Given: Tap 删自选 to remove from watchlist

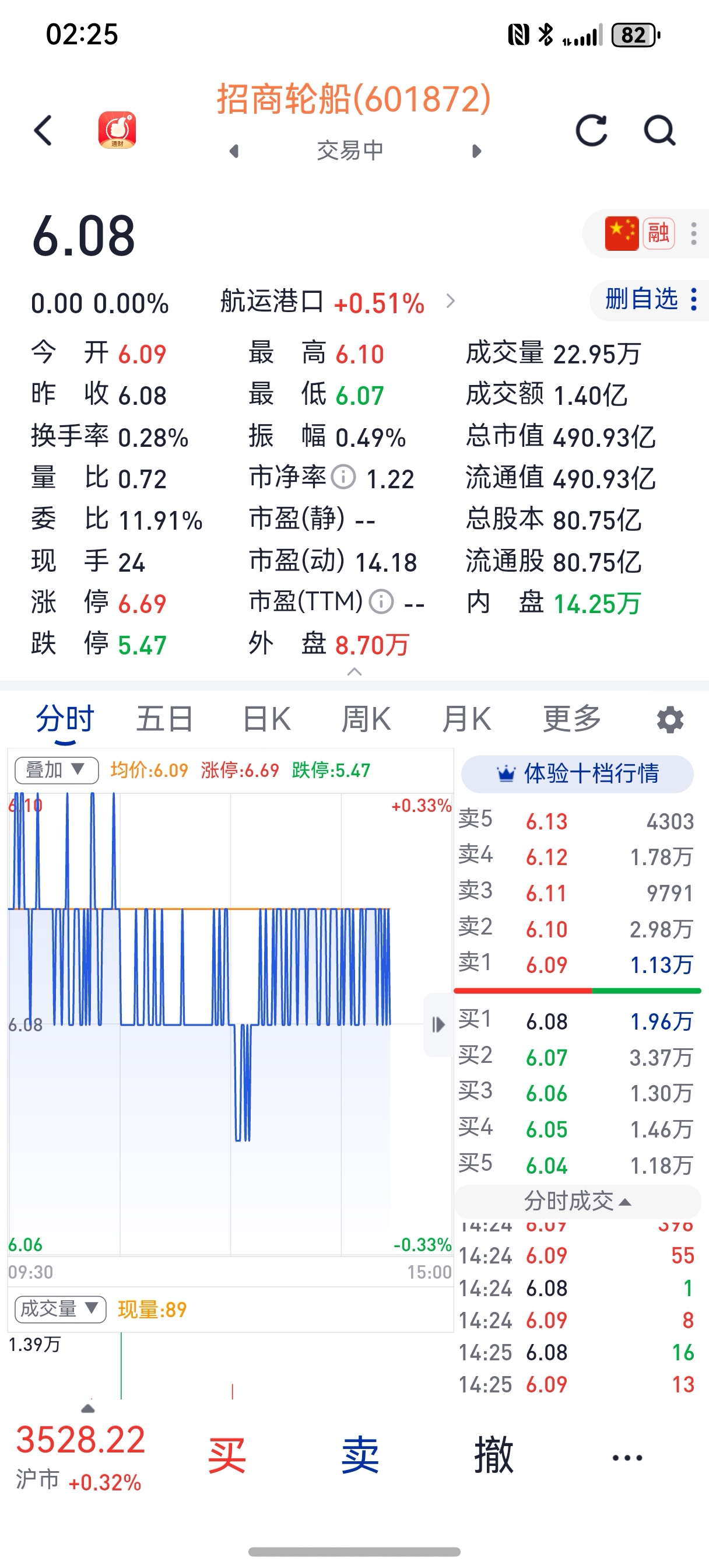Looking at the screenshot, I should coord(641,299).
